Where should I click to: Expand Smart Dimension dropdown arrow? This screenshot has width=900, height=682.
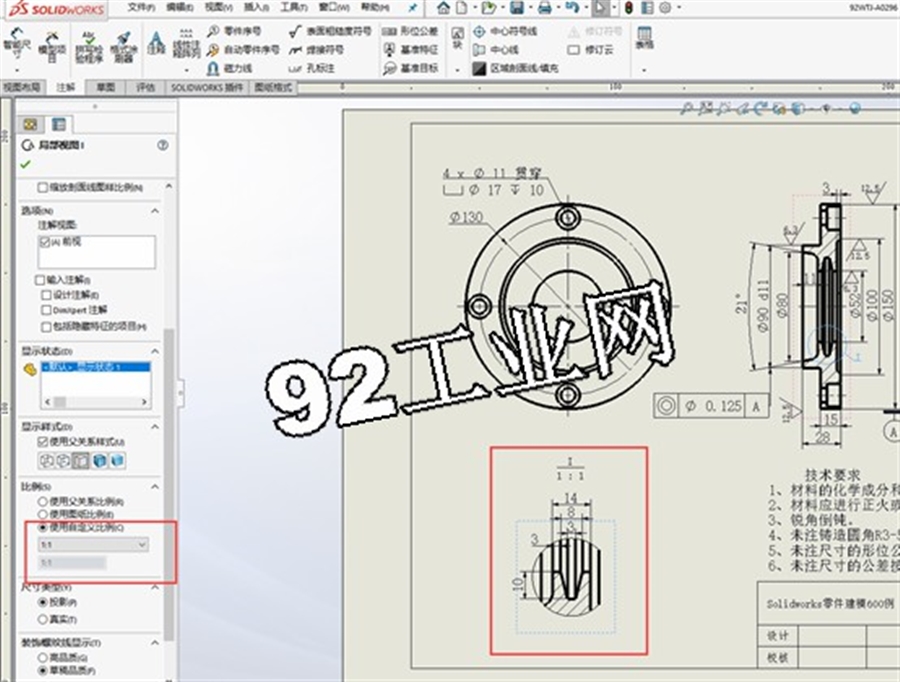pos(17,70)
